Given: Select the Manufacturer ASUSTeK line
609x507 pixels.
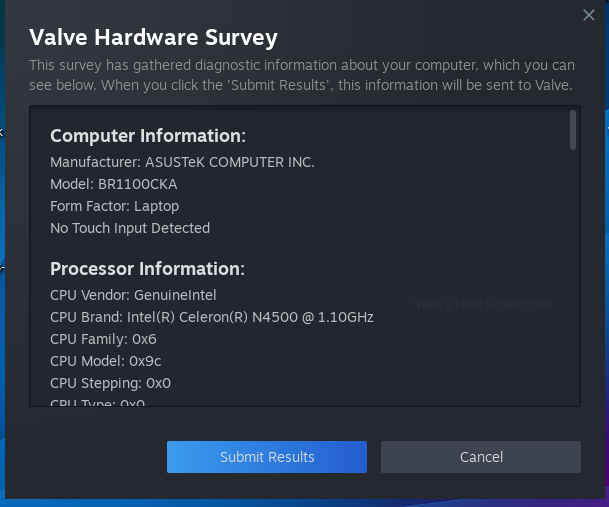Looking at the screenshot, I should (x=182, y=162).
